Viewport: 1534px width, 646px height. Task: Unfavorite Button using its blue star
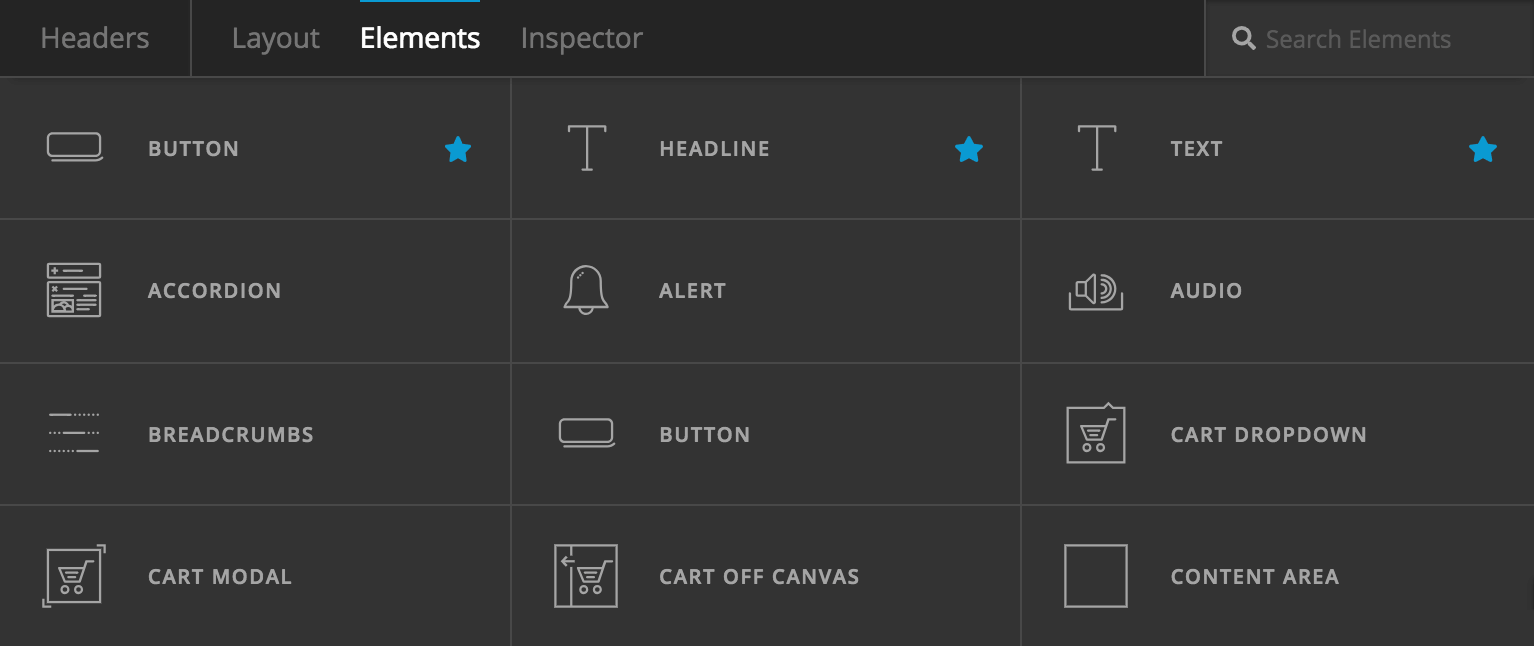(x=458, y=150)
